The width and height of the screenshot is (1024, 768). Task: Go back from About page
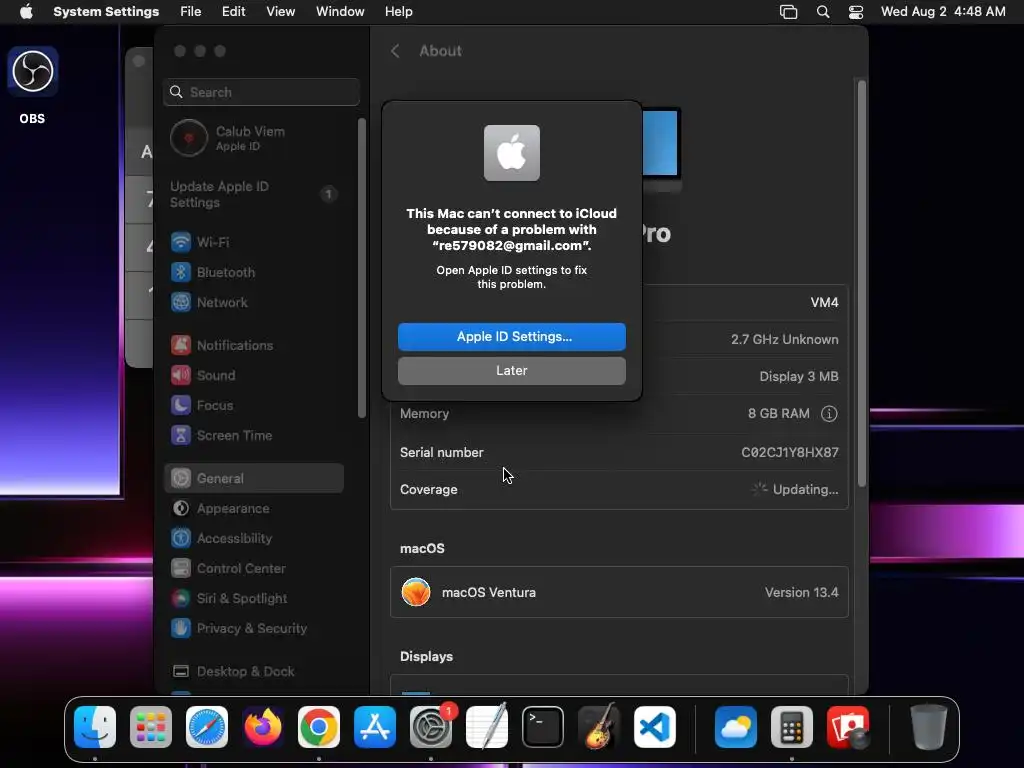(395, 51)
